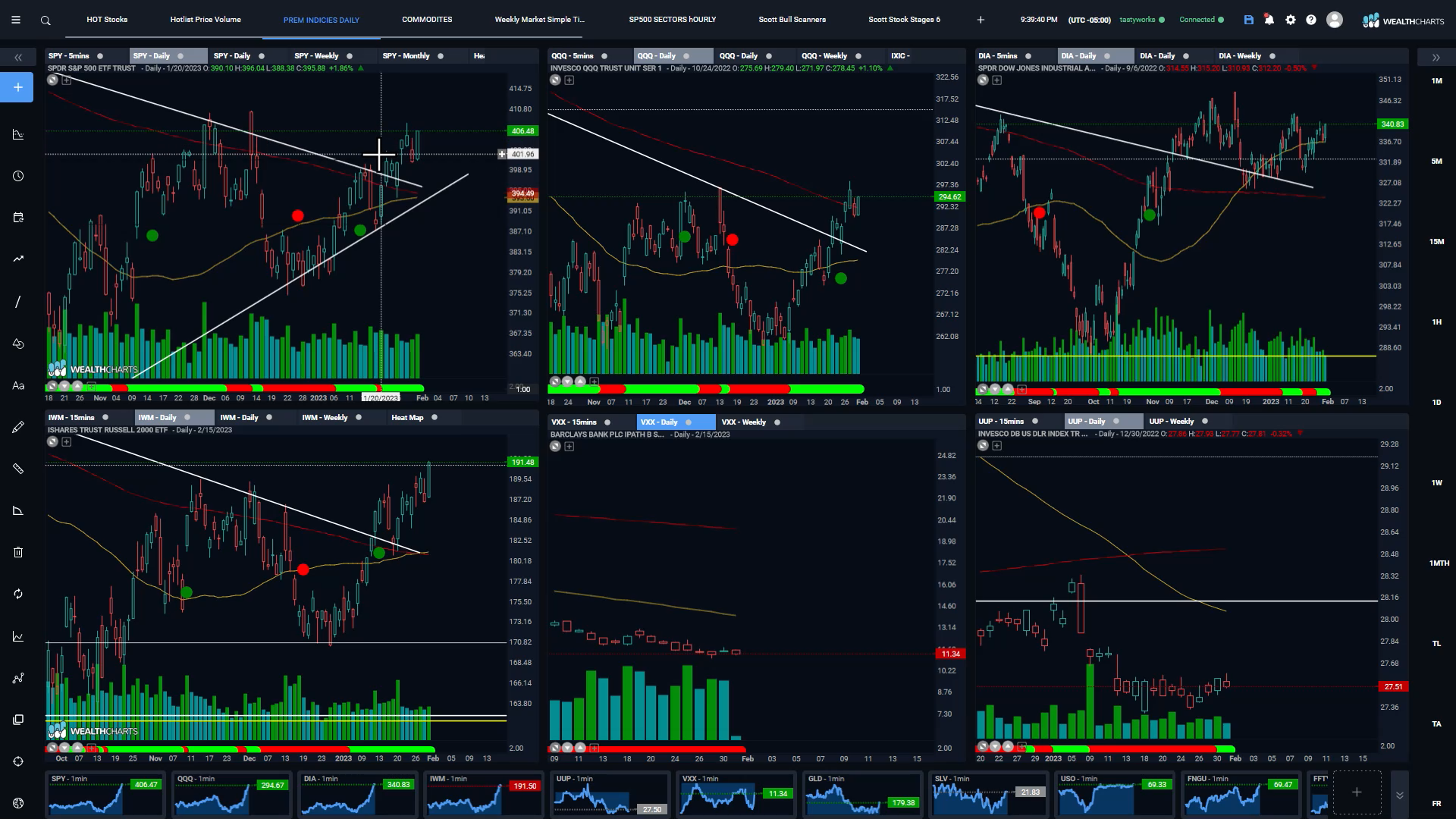The image size is (1456, 819).
Task: Add a new workspace tab with plus
Action: [981, 20]
